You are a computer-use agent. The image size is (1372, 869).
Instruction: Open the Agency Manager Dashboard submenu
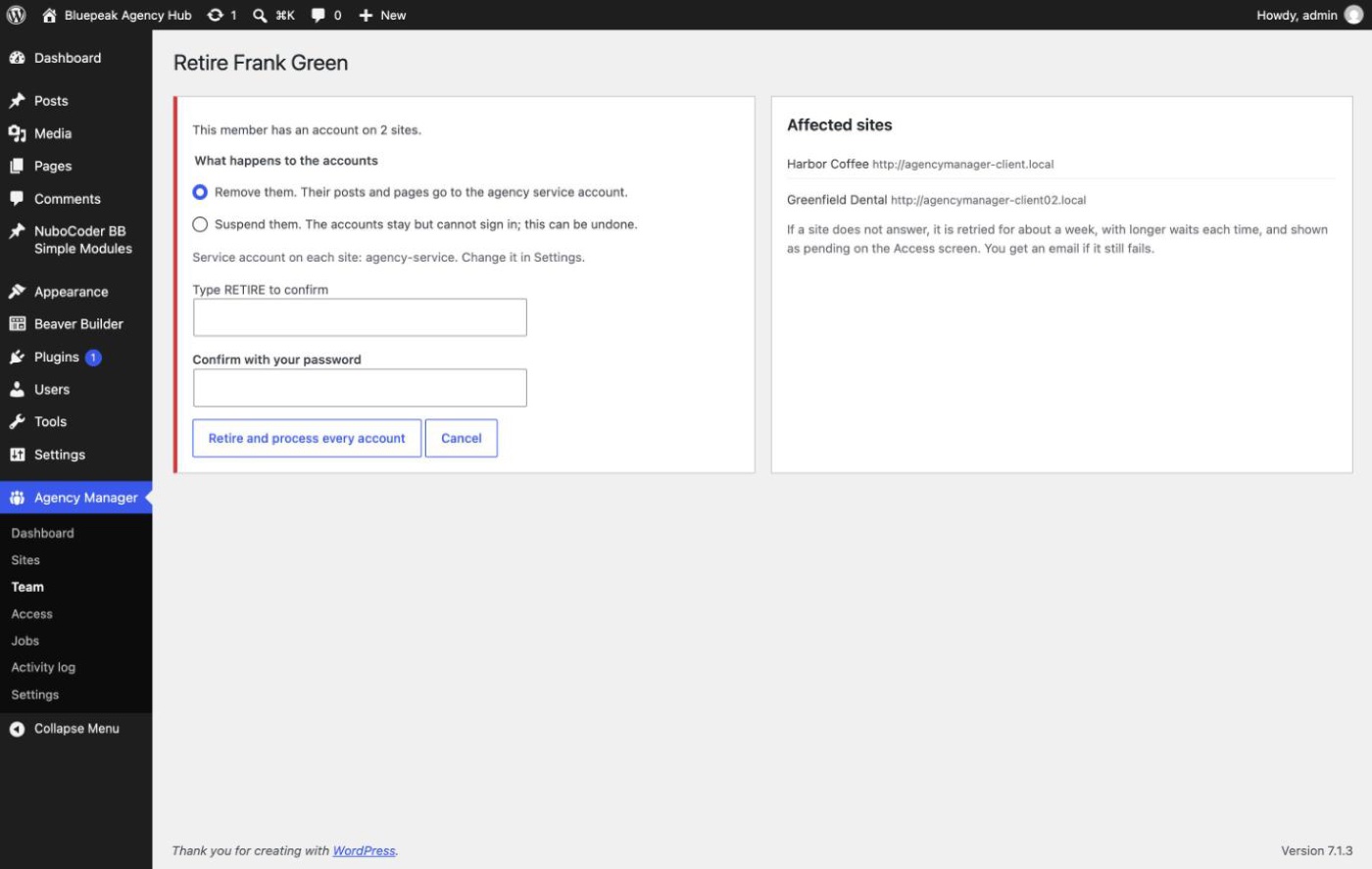[43, 533]
